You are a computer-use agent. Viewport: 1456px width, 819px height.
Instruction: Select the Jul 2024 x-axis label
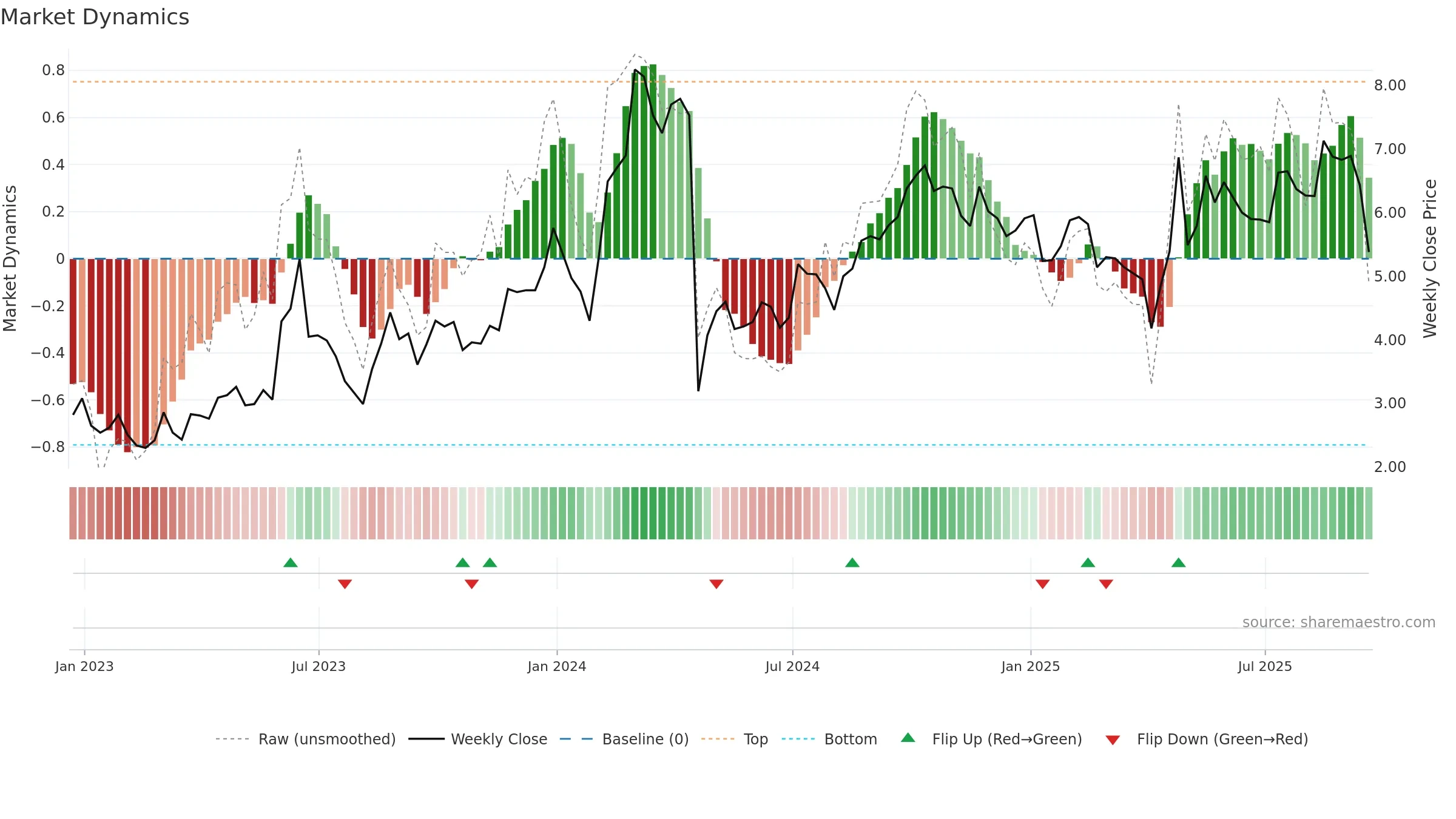(792, 666)
